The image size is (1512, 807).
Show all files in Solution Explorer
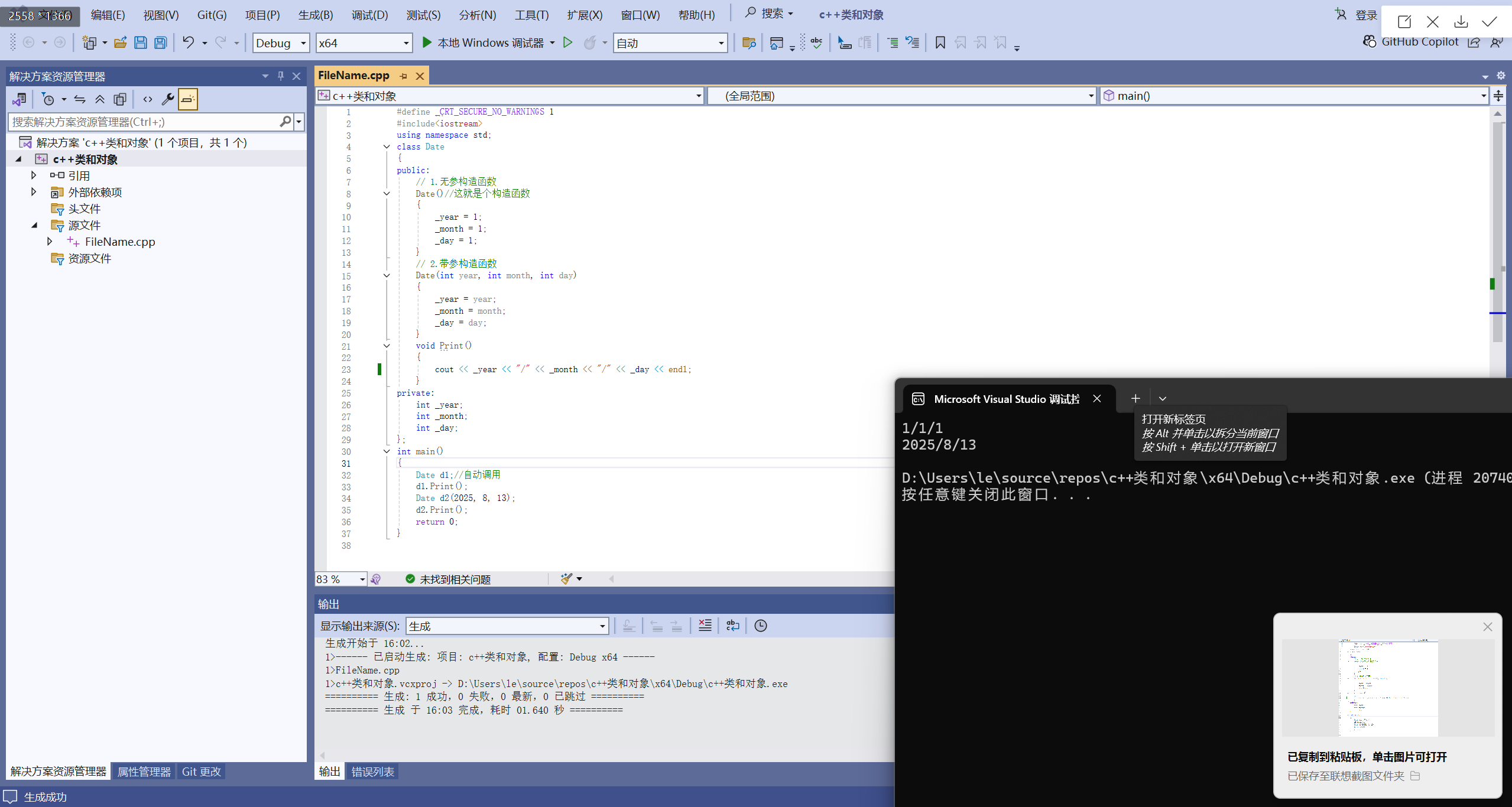120,99
